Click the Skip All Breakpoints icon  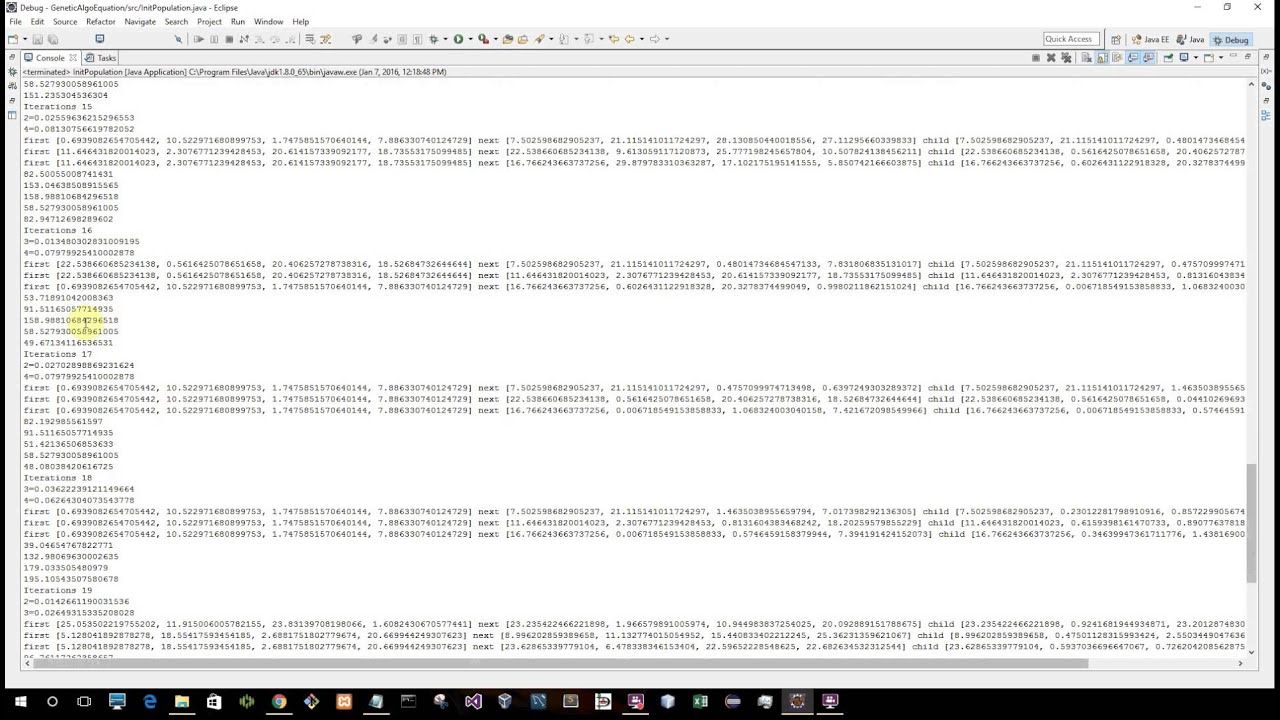pos(179,39)
